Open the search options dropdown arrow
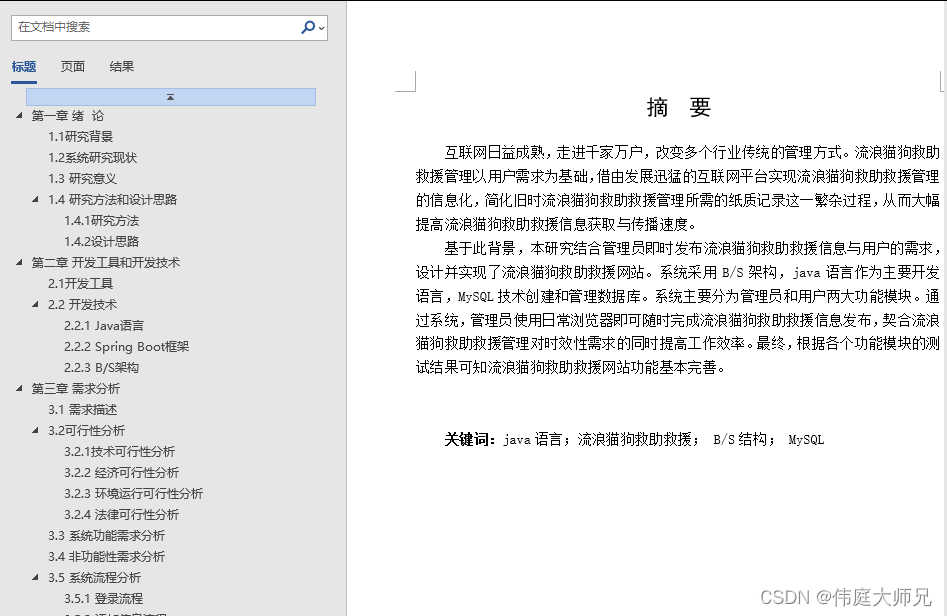 322,28
